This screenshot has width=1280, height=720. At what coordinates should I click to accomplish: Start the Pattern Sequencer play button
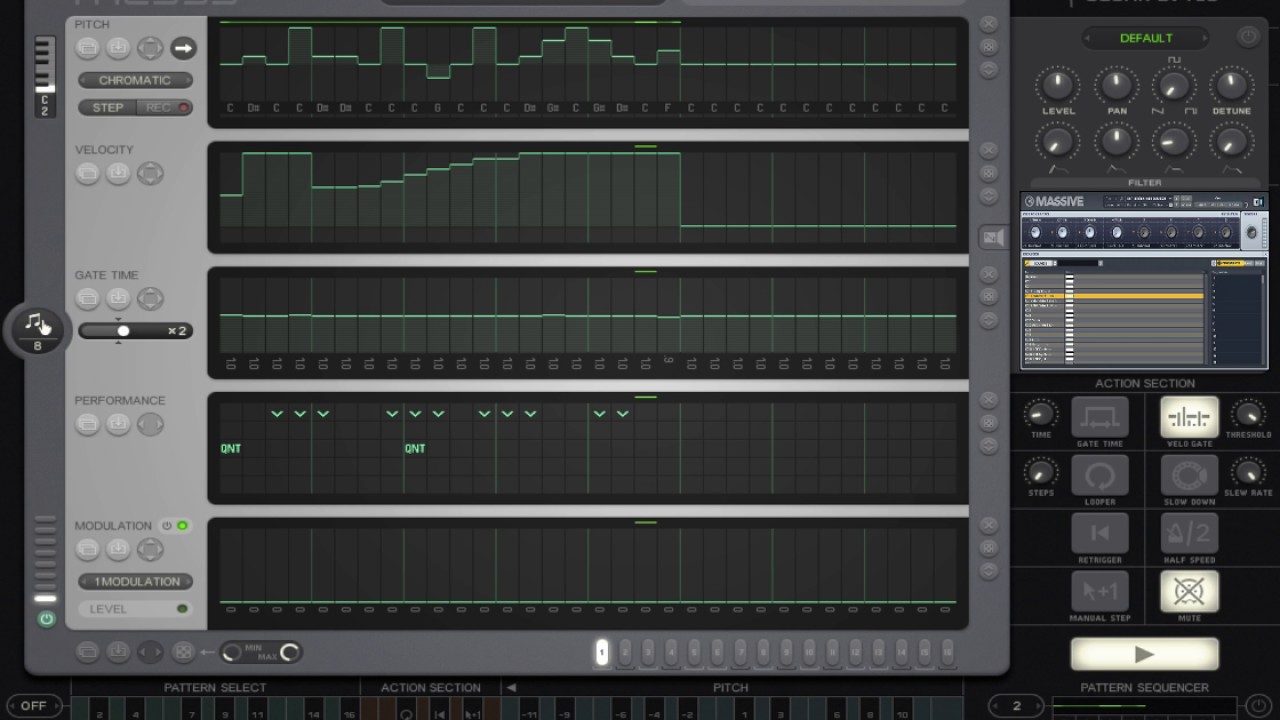(x=1145, y=654)
